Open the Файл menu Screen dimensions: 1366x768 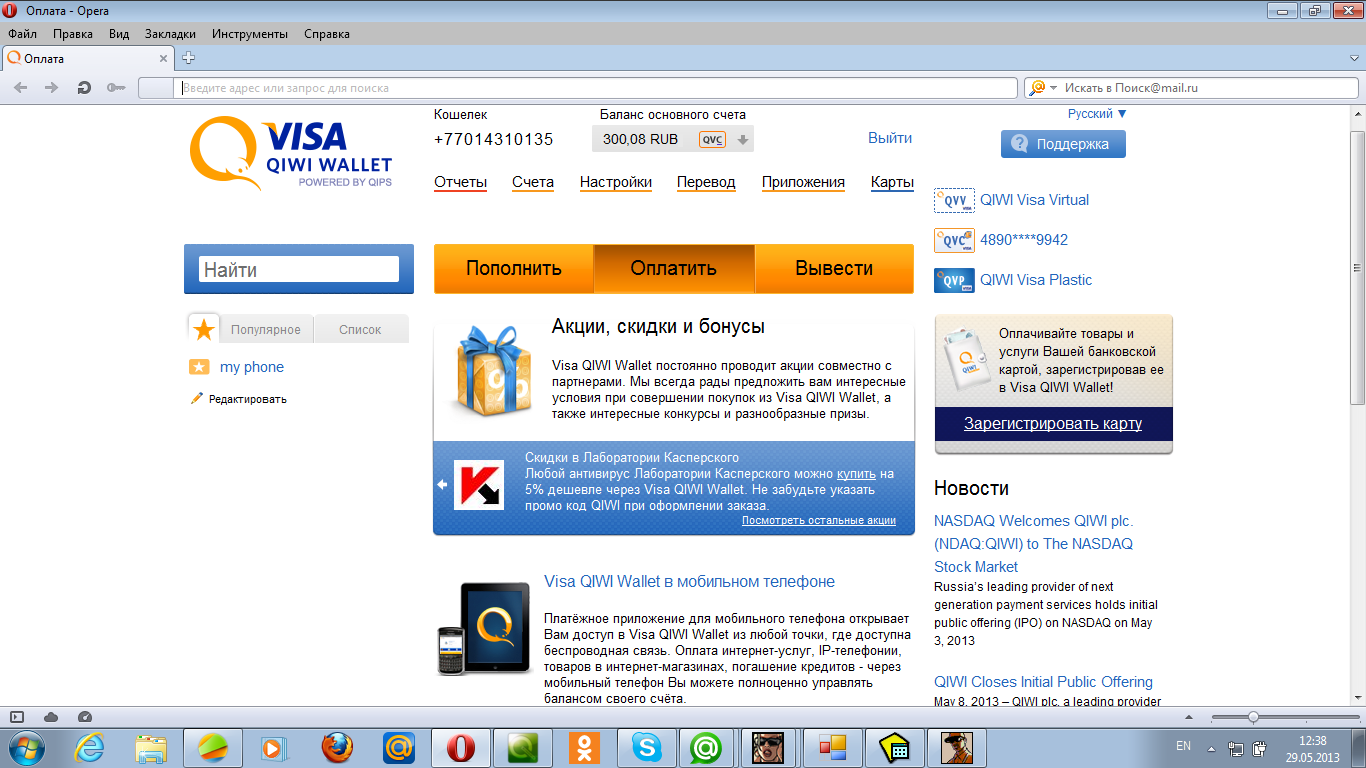tap(22, 33)
